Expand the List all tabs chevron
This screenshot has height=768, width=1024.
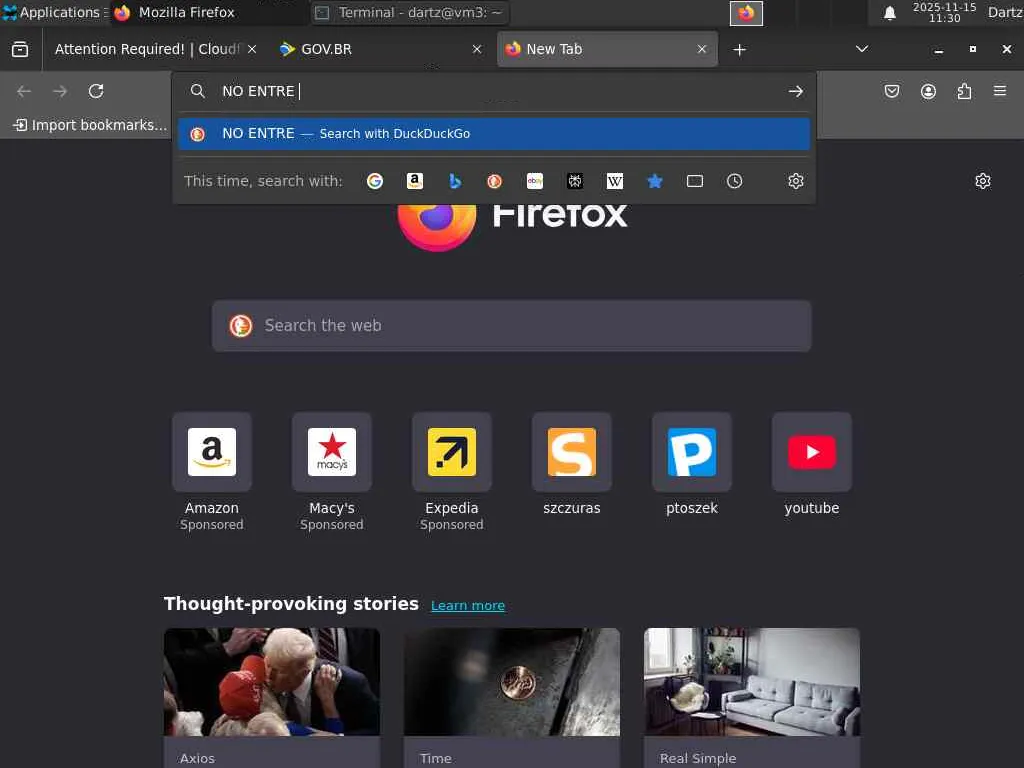[862, 49]
